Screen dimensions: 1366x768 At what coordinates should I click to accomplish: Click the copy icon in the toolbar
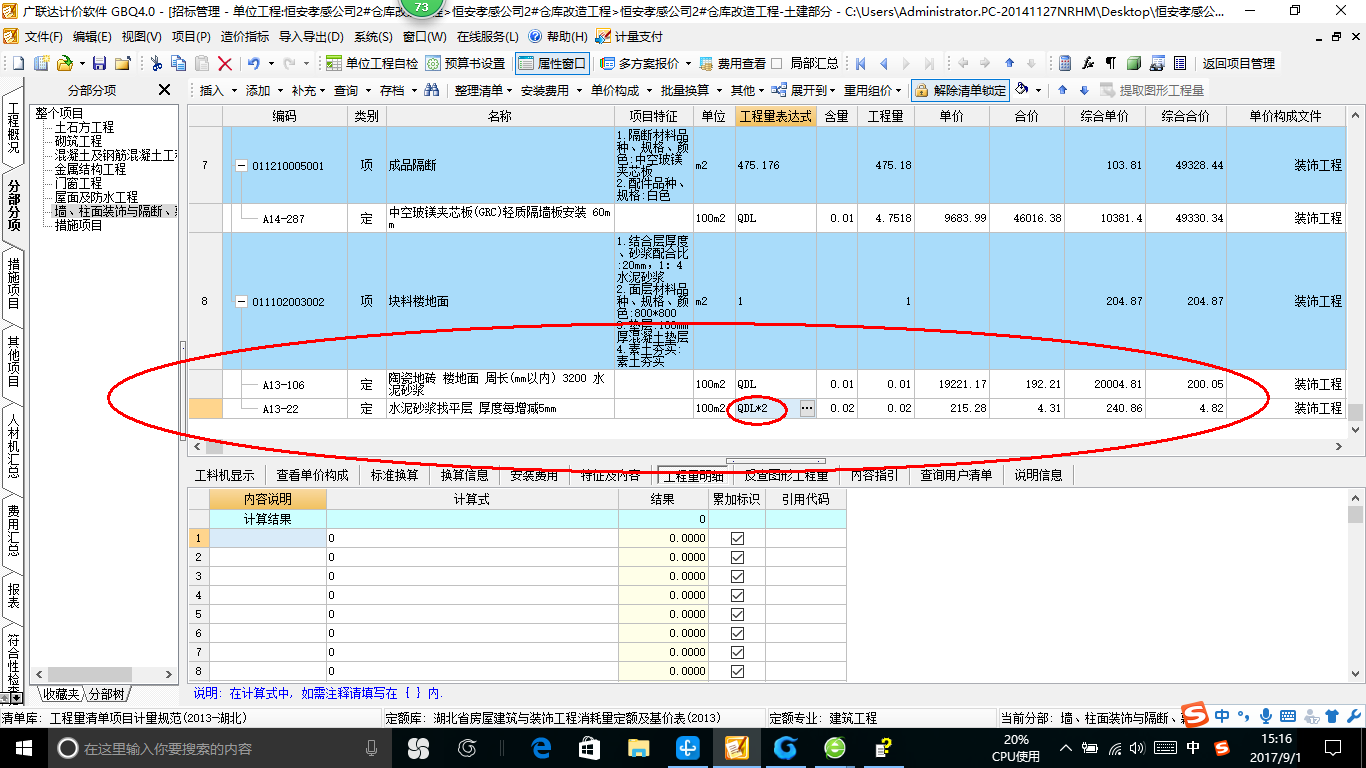(179, 63)
